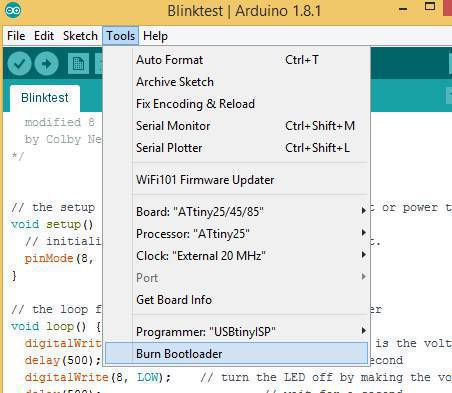This screenshot has width=452, height=393.
Task: Click the "pinMode(8," code line
Action: point(59,258)
